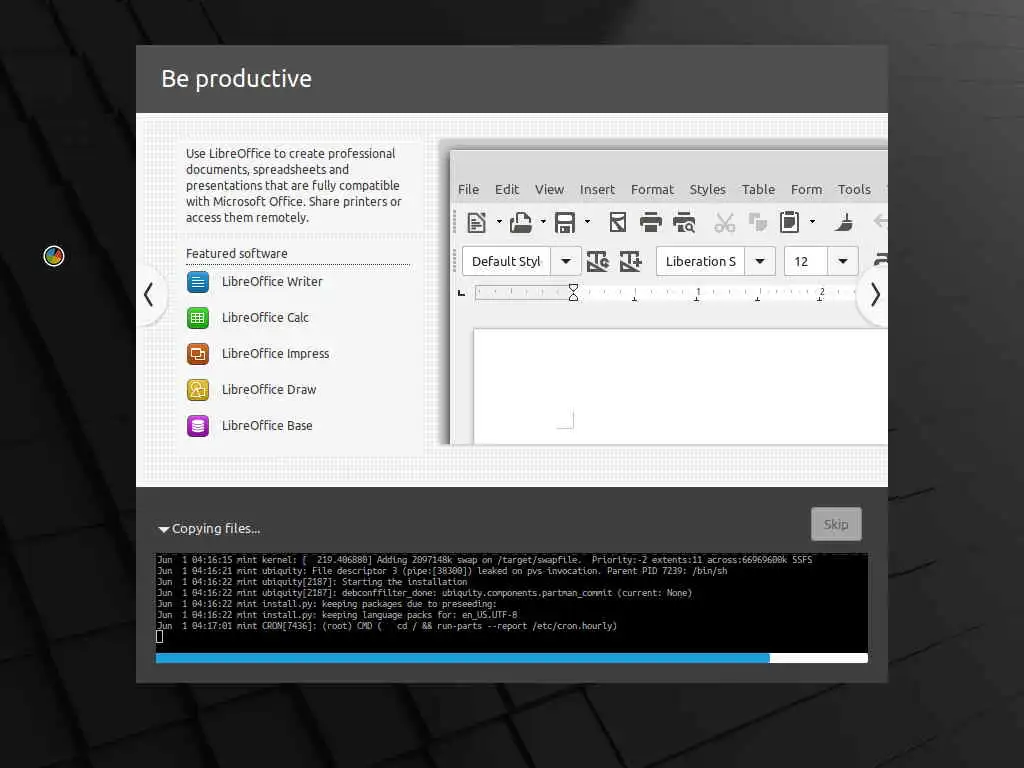Click the New document icon
Image resolution: width=1024 pixels, height=768 pixels.
pyautogui.click(x=477, y=223)
